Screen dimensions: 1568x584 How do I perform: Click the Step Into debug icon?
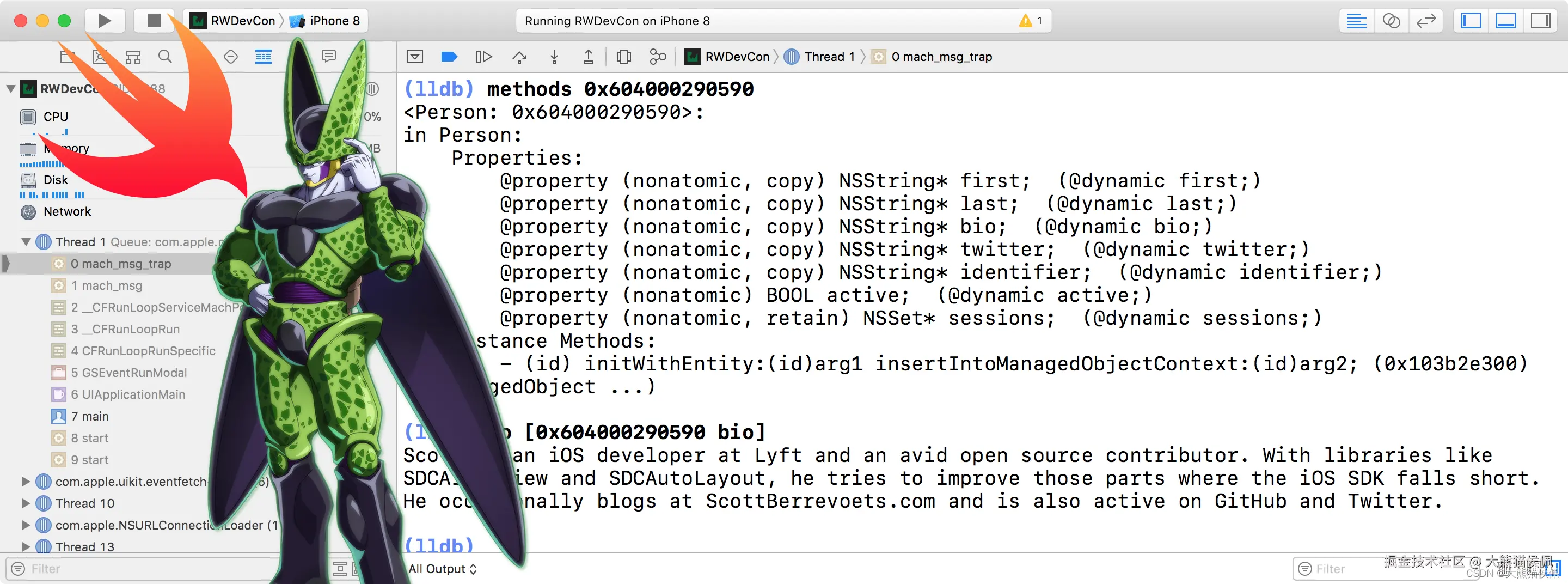click(x=554, y=57)
